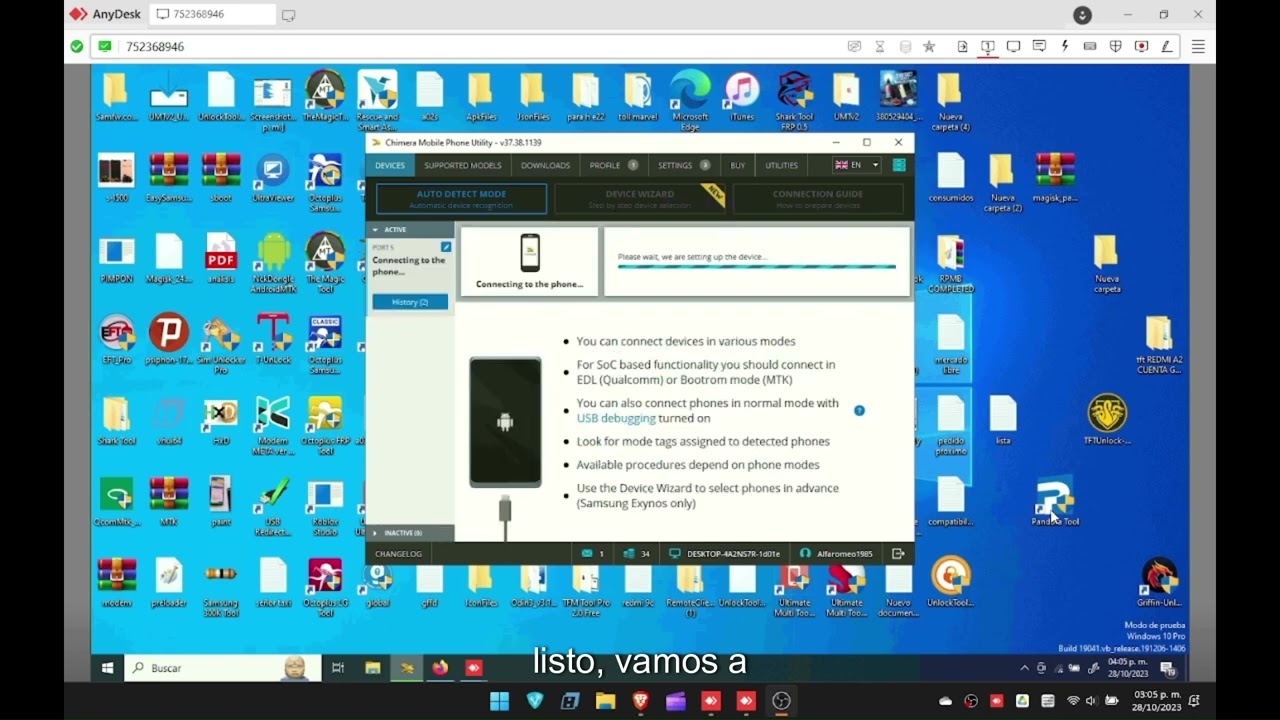
Task: Select the Griffin-Unlocker desktop icon
Action: click(1159, 582)
